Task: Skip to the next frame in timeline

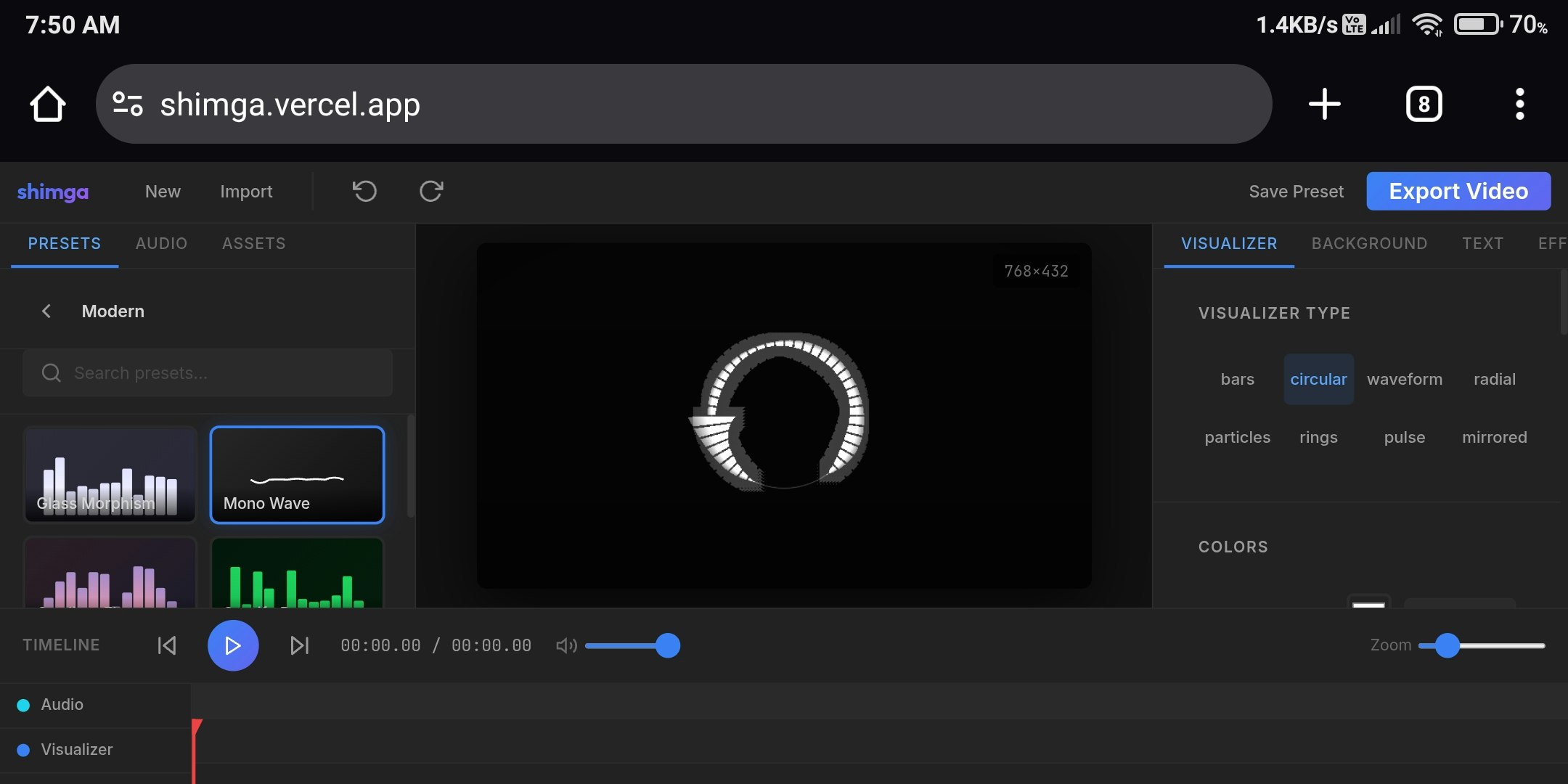Action: pyautogui.click(x=299, y=645)
